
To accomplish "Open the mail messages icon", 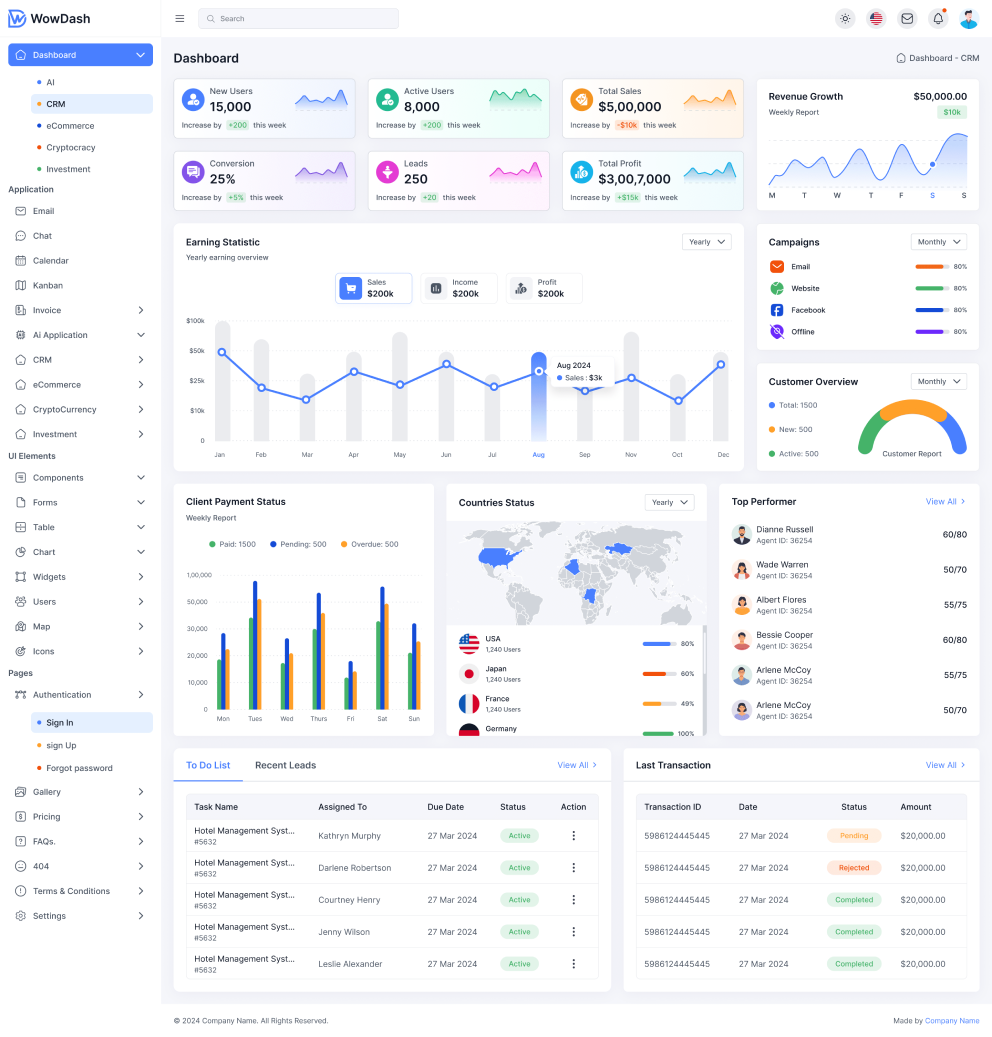I will pos(907,19).
